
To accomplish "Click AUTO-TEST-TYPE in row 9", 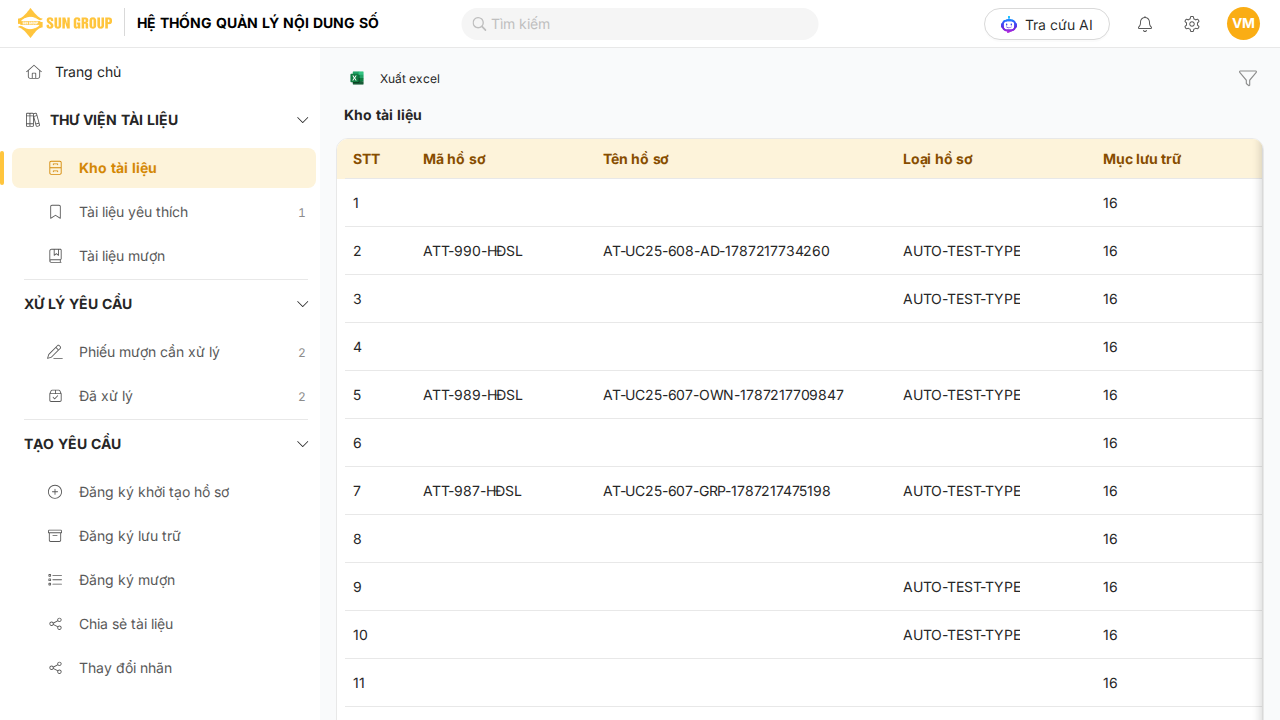I will (962, 587).
